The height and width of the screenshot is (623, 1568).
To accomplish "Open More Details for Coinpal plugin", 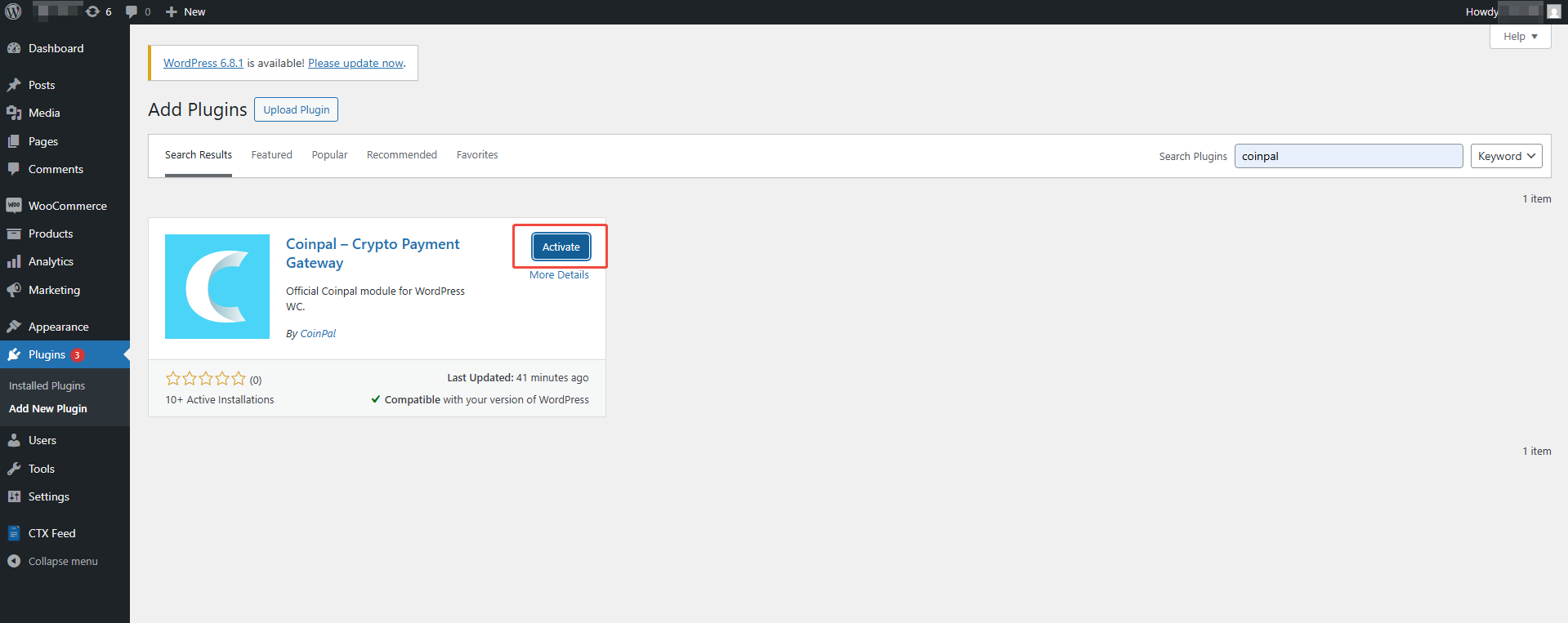I will click(559, 275).
